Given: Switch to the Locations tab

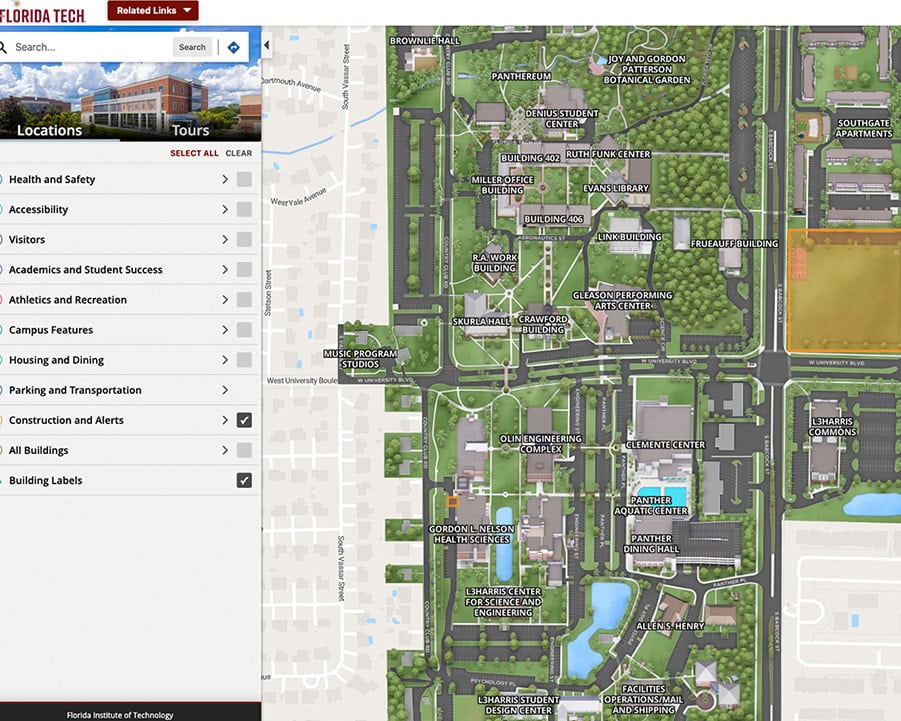Looking at the screenshot, I should tap(49, 130).
